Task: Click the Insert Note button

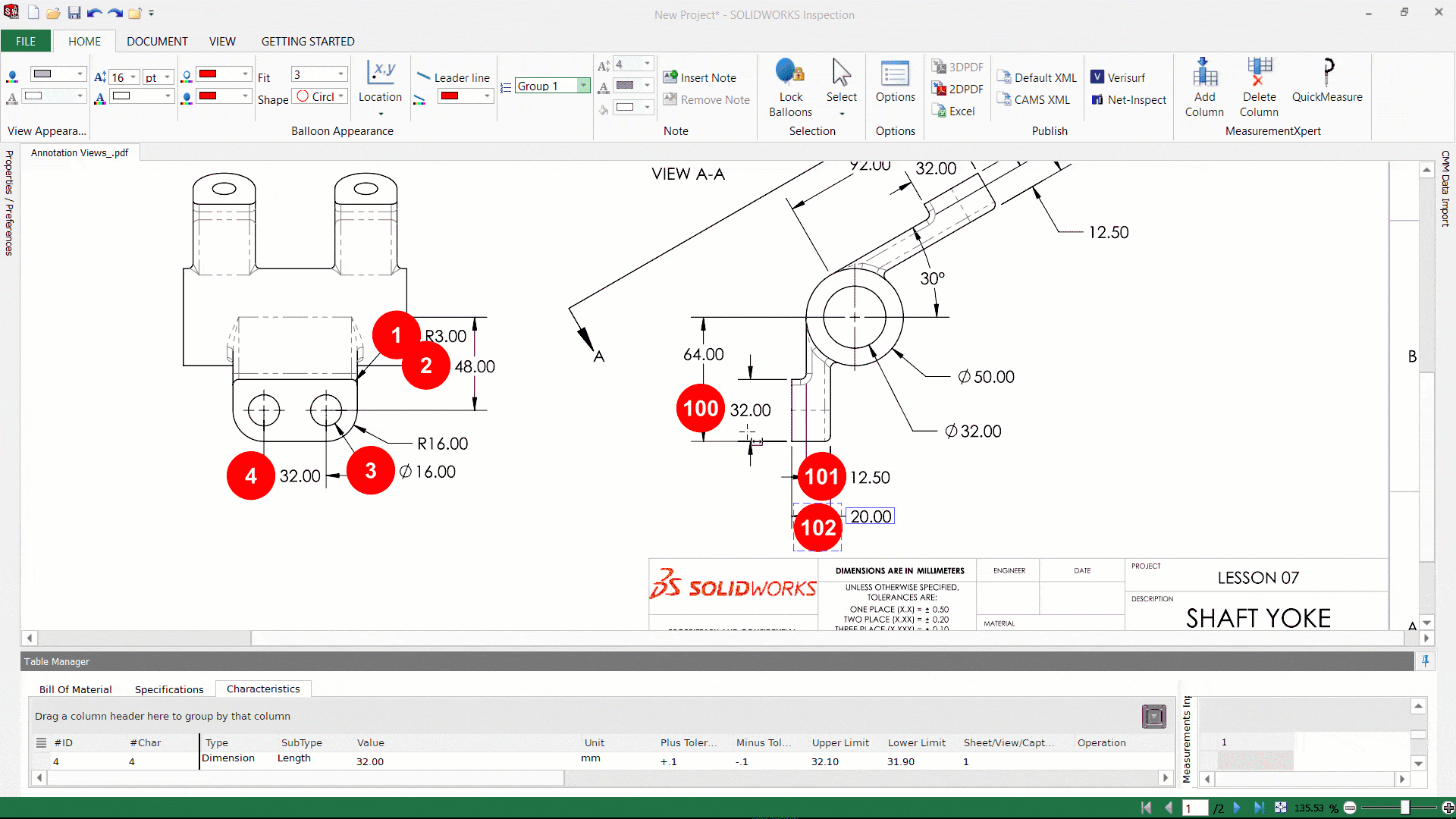Action: tap(699, 77)
